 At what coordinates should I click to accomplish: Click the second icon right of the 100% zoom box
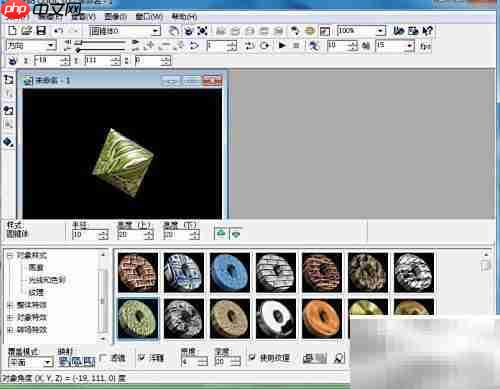(413, 31)
